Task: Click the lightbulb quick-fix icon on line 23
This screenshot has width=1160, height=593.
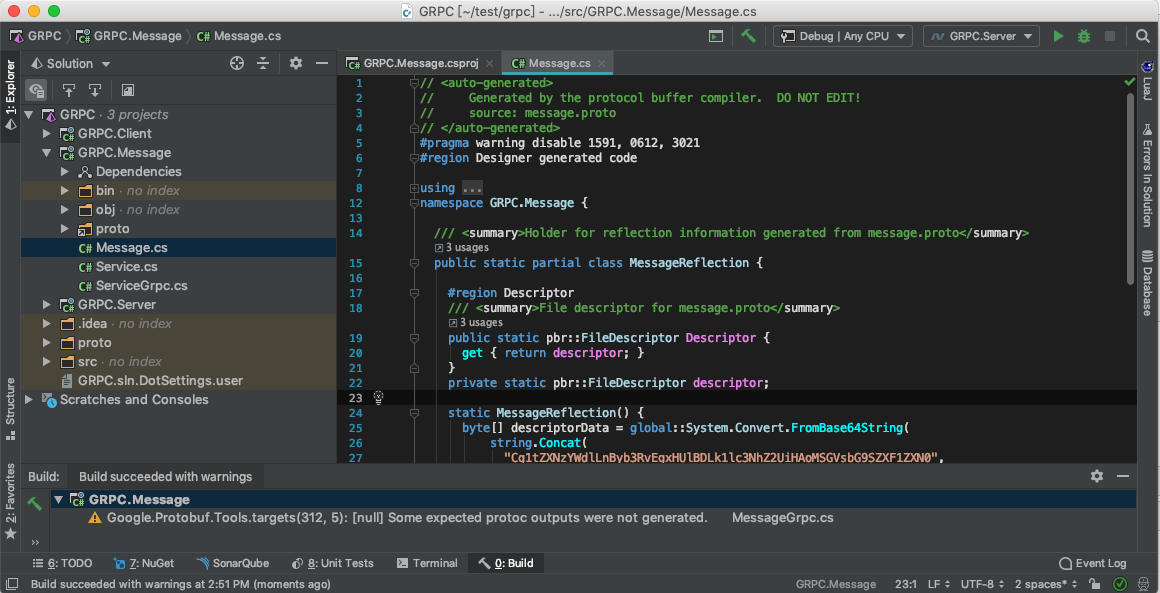Action: click(379, 398)
